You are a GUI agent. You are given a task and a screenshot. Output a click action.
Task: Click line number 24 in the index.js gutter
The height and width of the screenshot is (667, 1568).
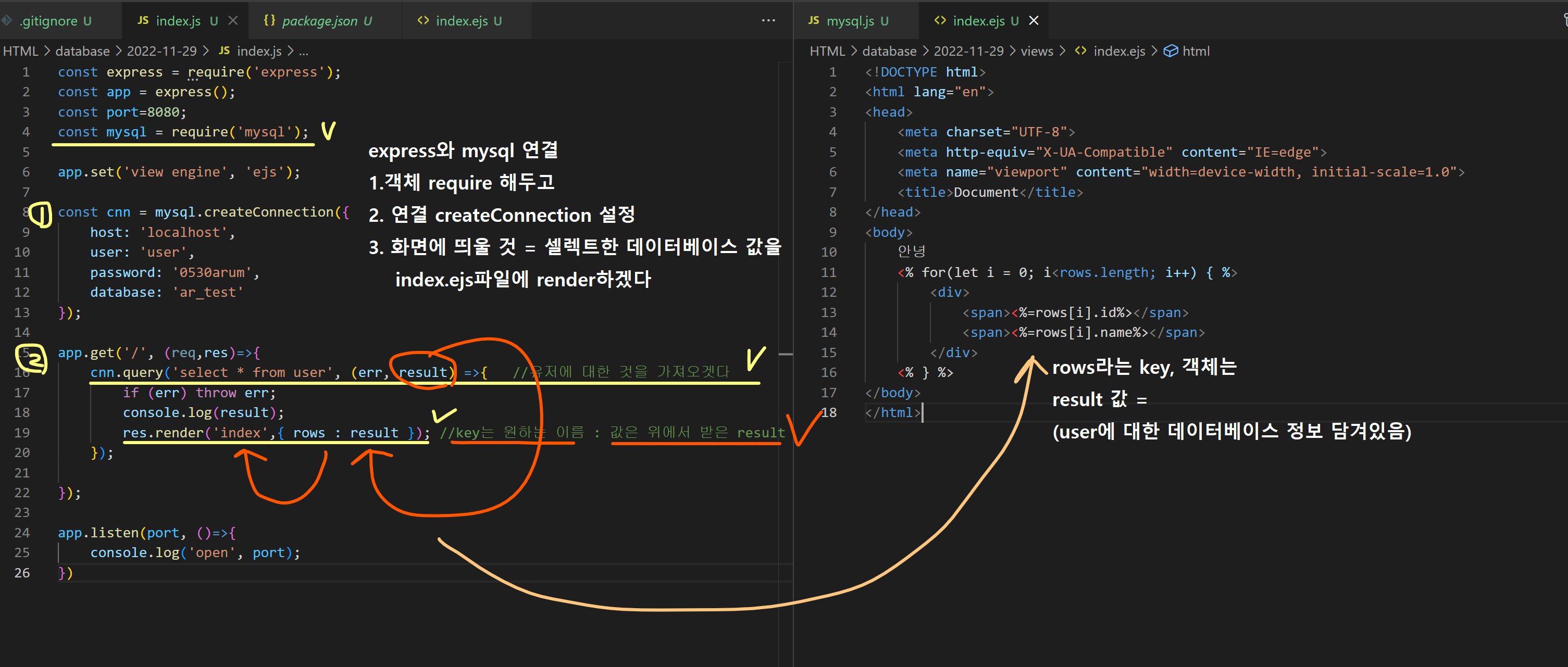(22, 533)
